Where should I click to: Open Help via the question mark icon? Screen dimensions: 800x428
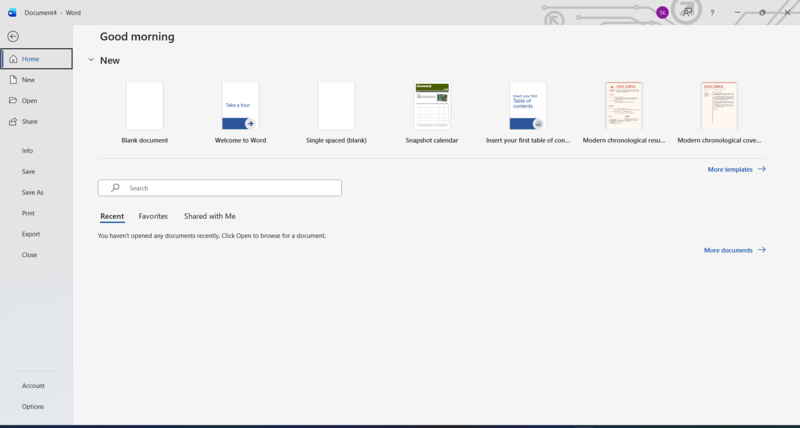point(712,13)
